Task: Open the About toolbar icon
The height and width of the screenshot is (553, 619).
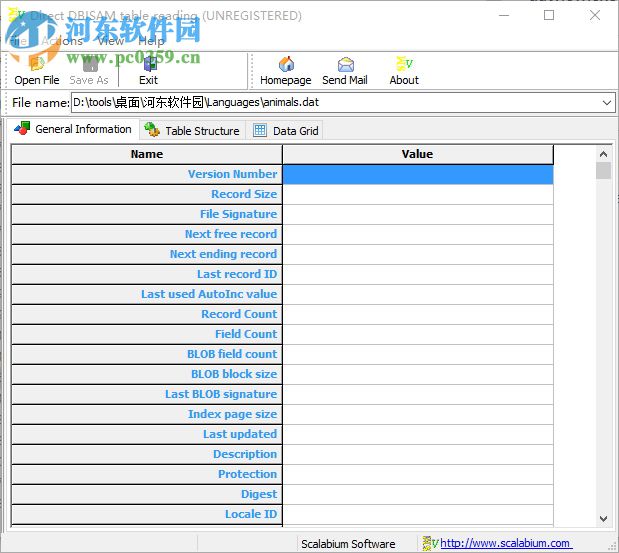Action: [404, 64]
